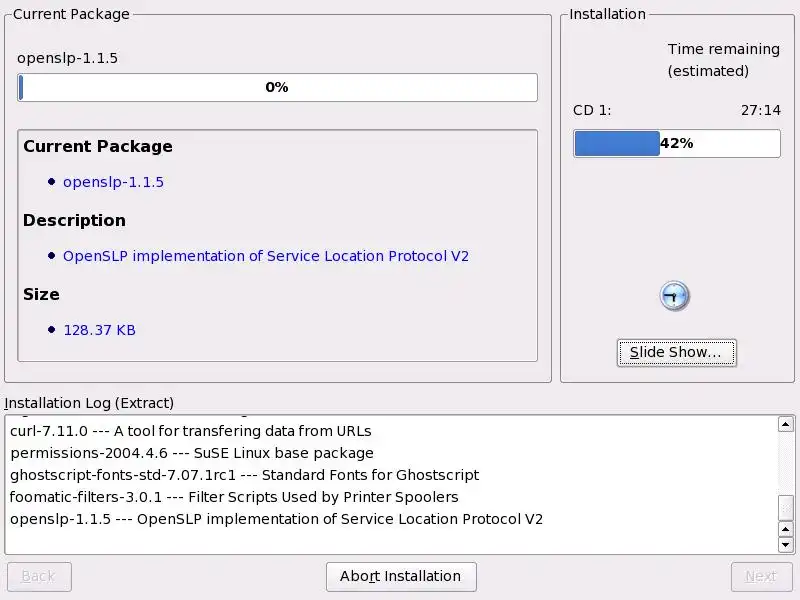Click the 128.37 KB size value
Image resolution: width=800 pixels, height=600 pixels.
click(99, 330)
